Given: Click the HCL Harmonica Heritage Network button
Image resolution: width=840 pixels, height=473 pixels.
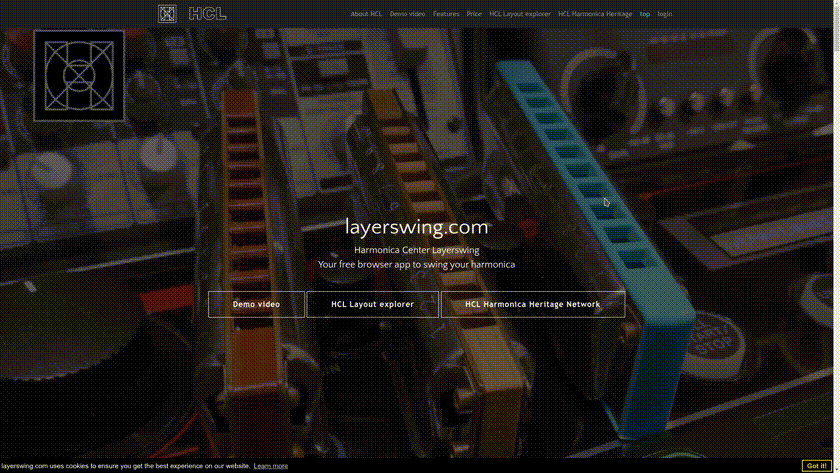Looking at the screenshot, I should click(x=532, y=304).
